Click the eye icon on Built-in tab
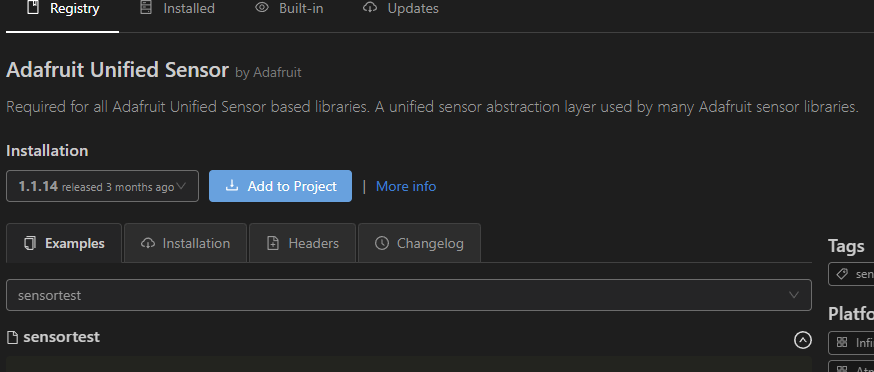The image size is (874, 372). point(262,8)
